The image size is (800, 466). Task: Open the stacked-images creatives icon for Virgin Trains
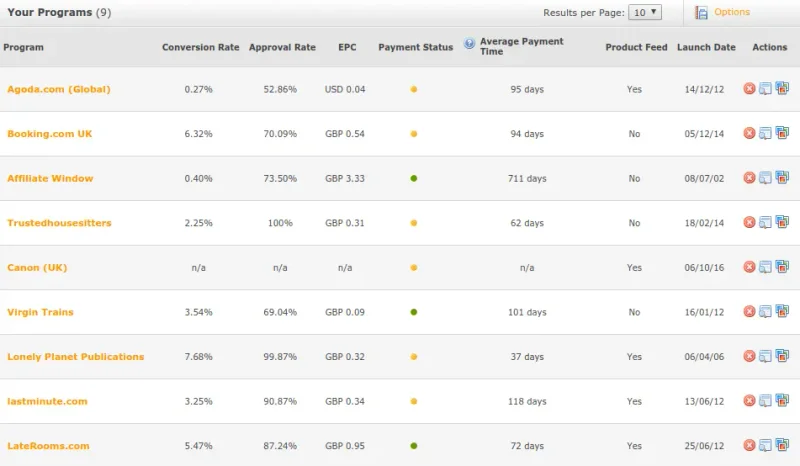pyautogui.click(x=782, y=311)
